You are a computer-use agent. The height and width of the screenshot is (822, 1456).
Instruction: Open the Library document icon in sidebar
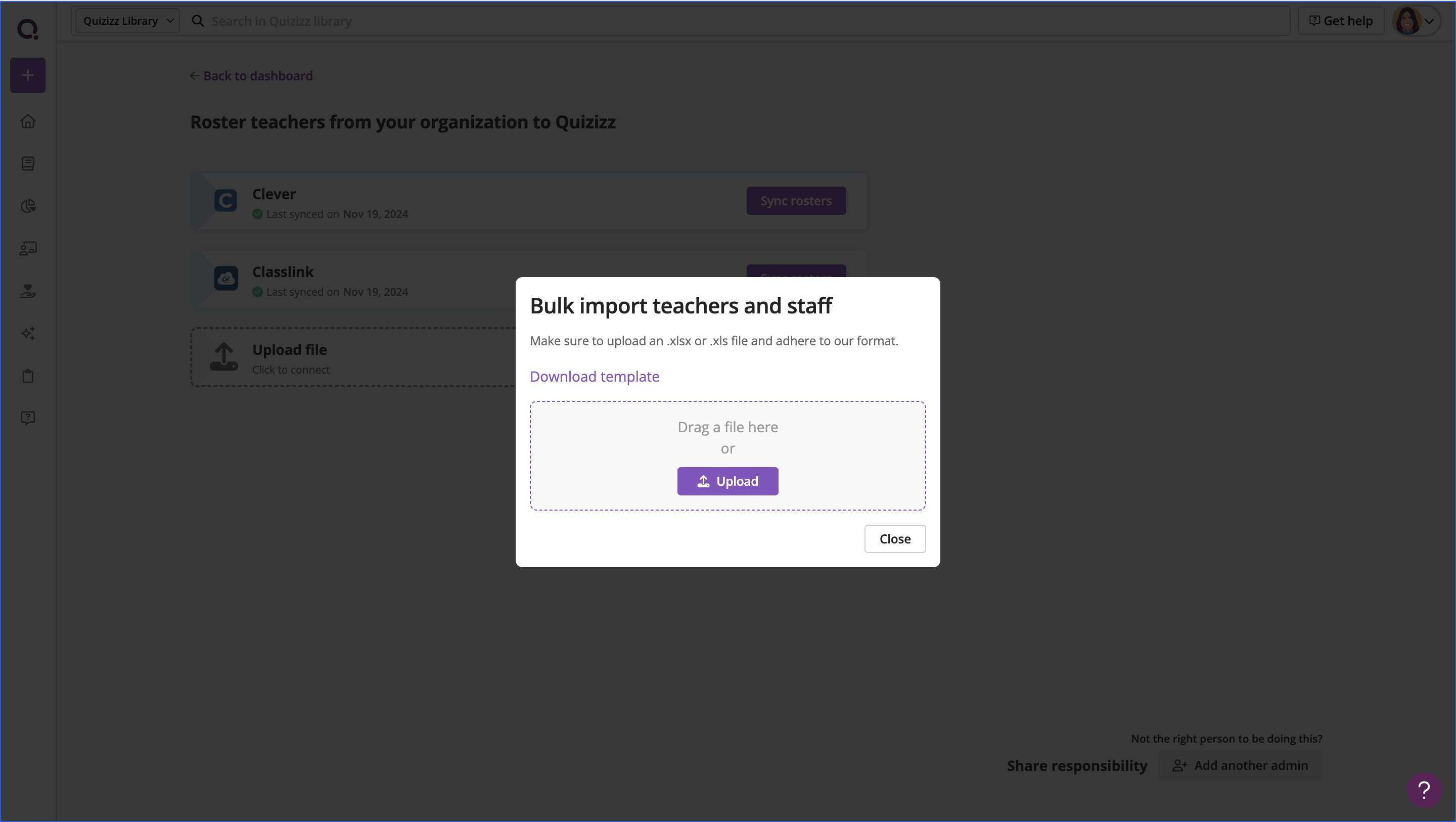28,163
